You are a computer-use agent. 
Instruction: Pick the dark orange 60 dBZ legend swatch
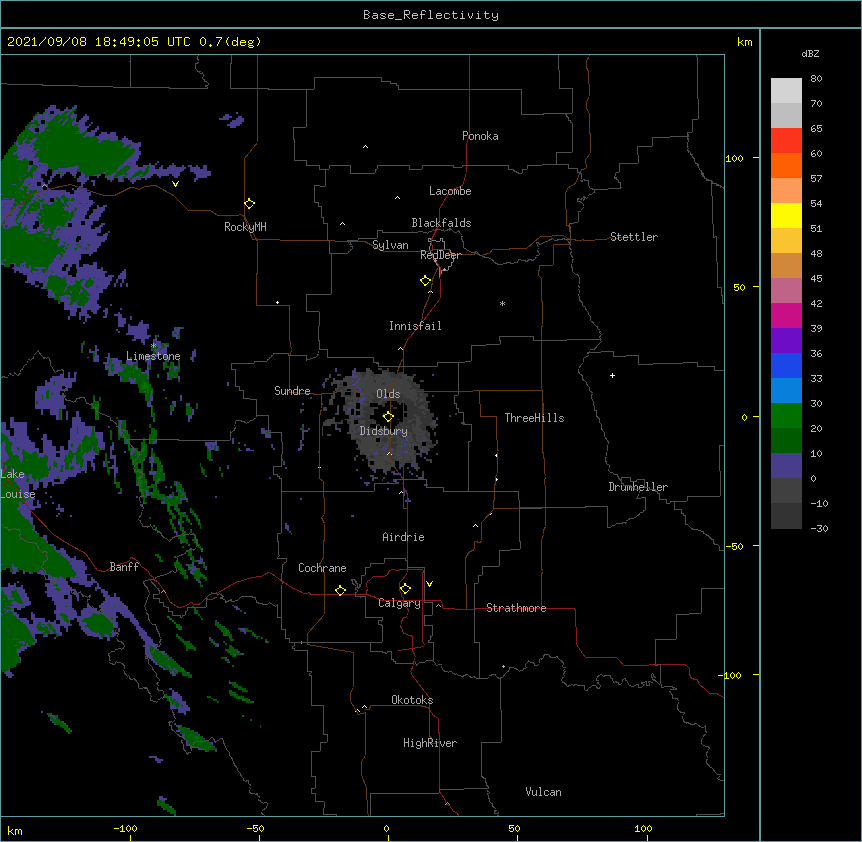click(x=786, y=165)
